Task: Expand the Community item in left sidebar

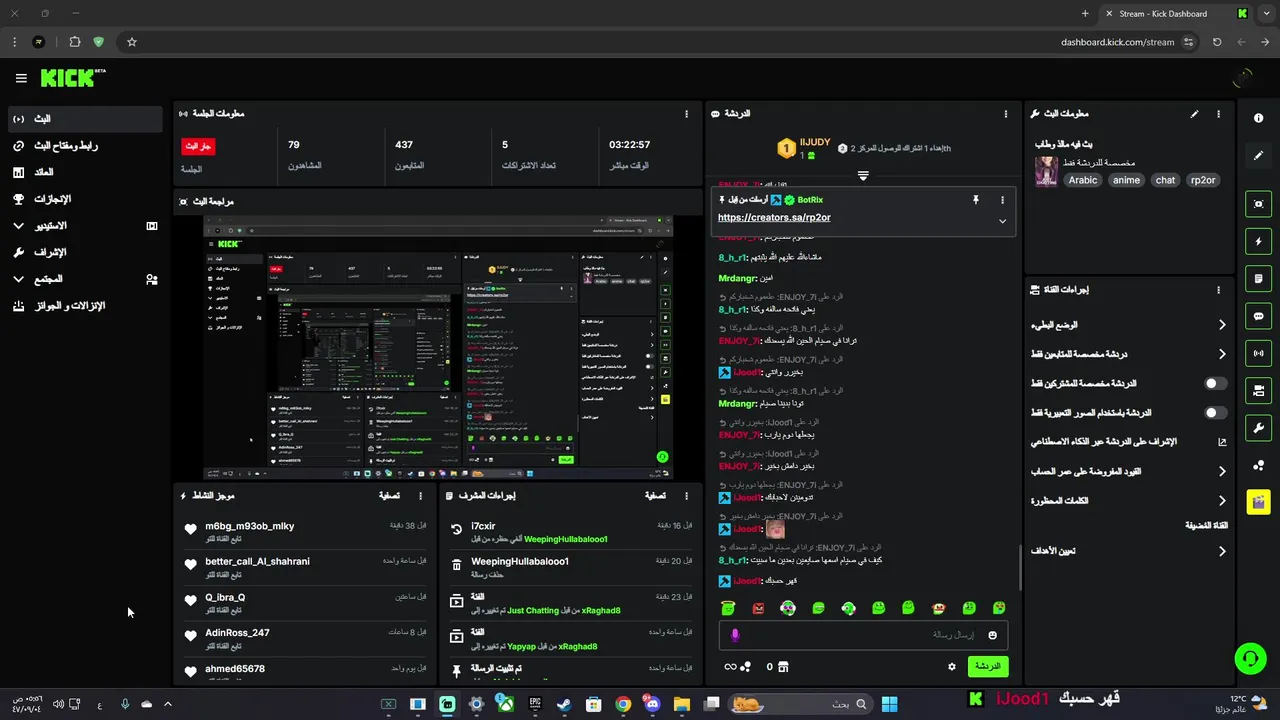Action: pyautogui.click(x=85, y=279)
